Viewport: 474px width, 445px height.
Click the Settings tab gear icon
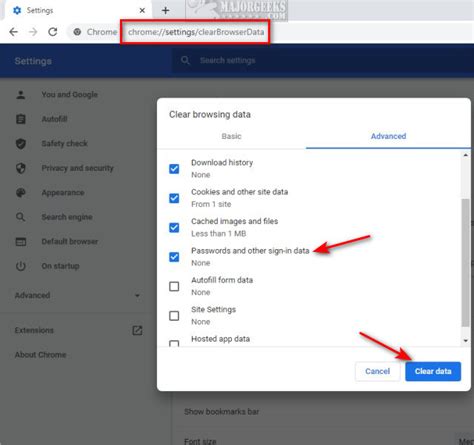pyautogui.click(x=17, y=10)
